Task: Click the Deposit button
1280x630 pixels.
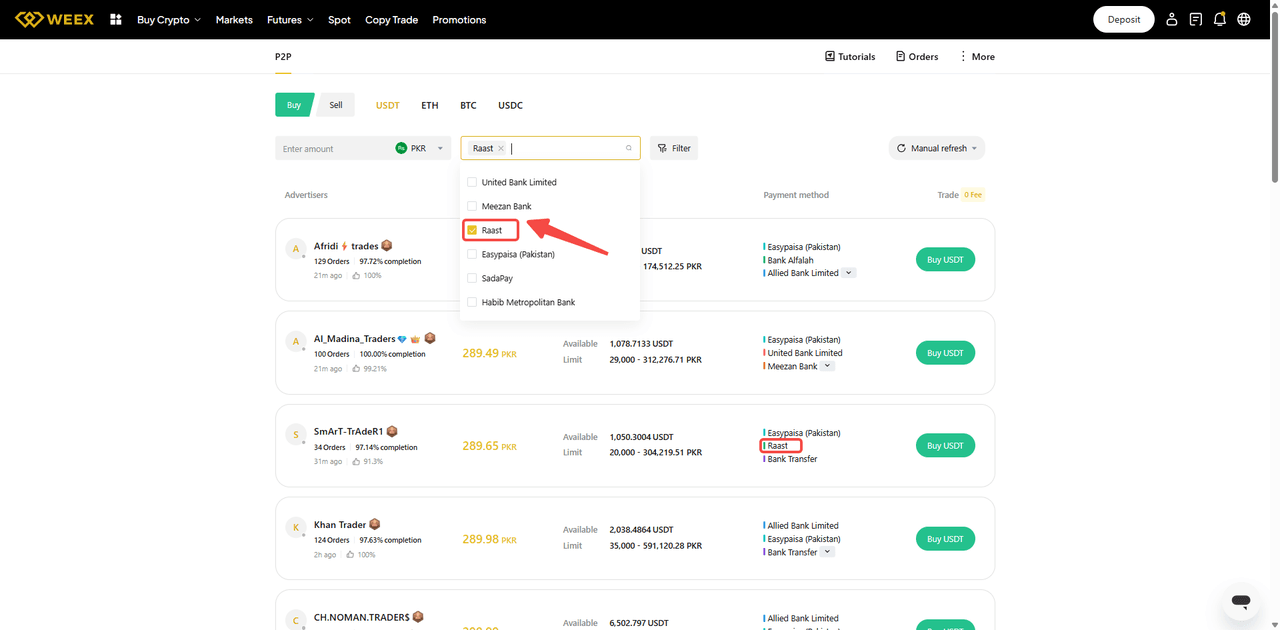Action: pyautogui.click(x=1124, y=19)
